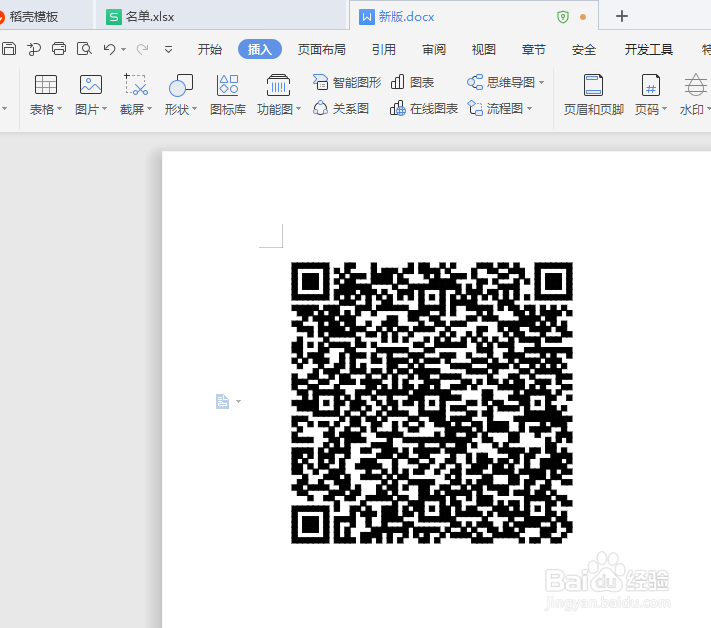Viewport: 711px width, 628px height.
Task: Insert a 流程图 flowchart
Action: 495,109
